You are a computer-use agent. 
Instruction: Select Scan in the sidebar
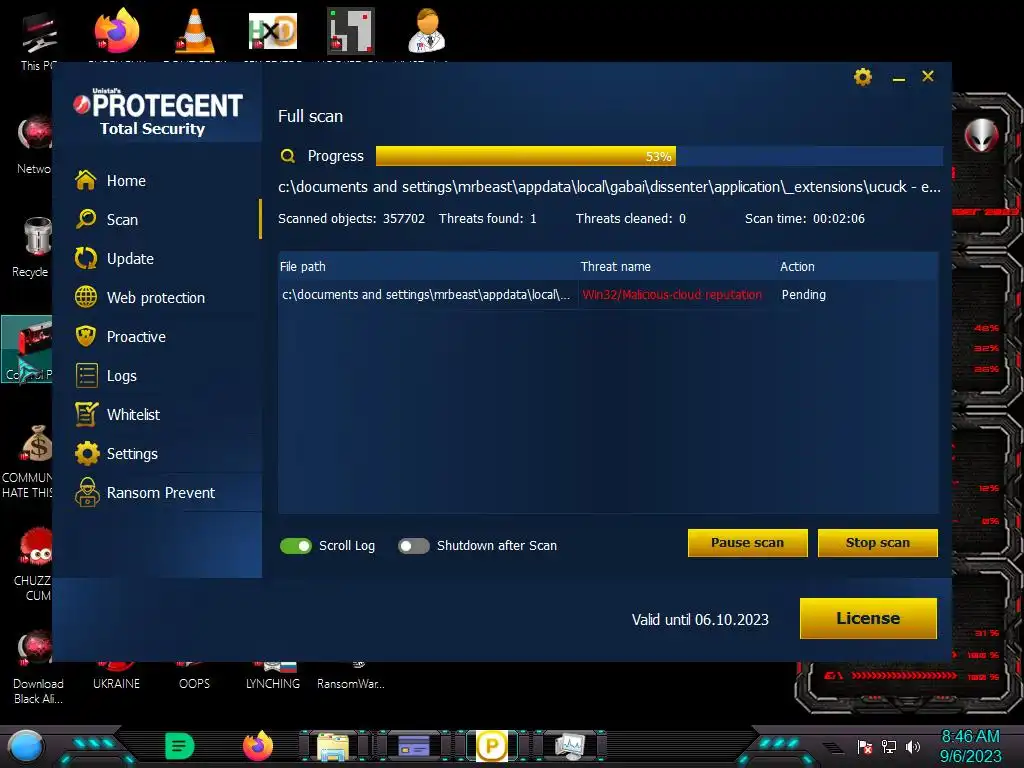[x=122, y=219]
